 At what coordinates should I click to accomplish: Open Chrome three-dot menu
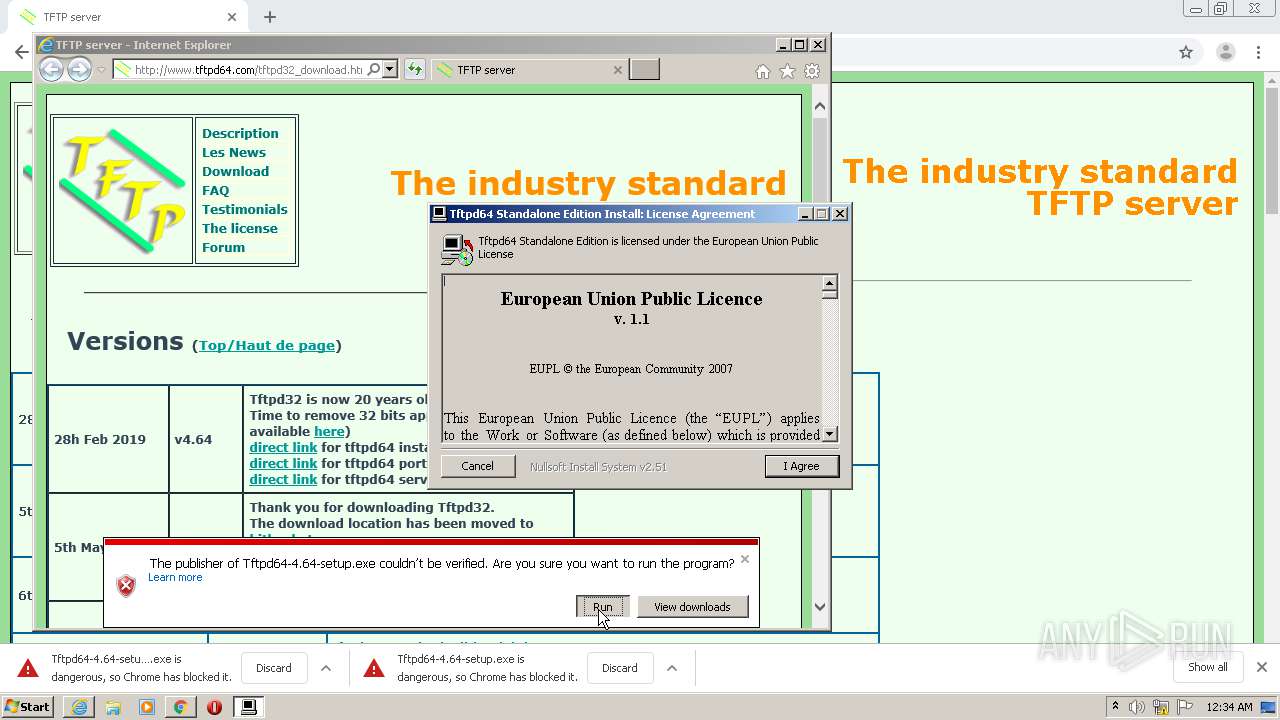(1260, 52)
